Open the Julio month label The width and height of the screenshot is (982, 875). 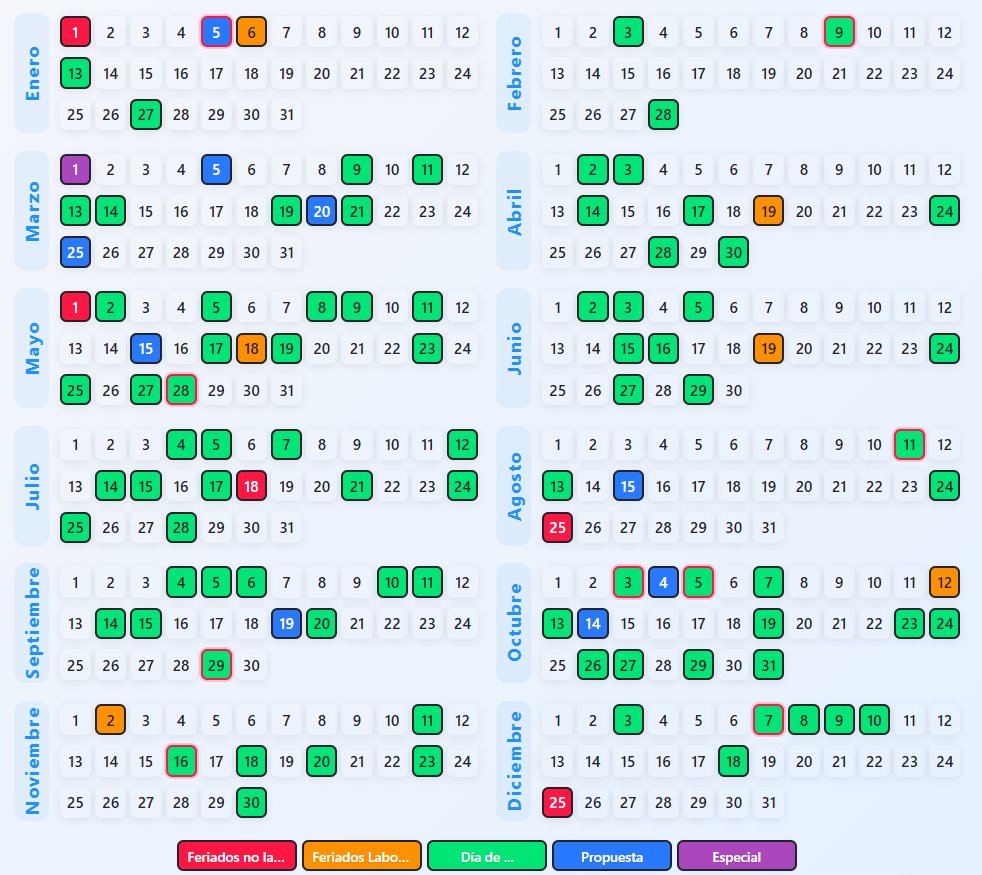[32, 486]
